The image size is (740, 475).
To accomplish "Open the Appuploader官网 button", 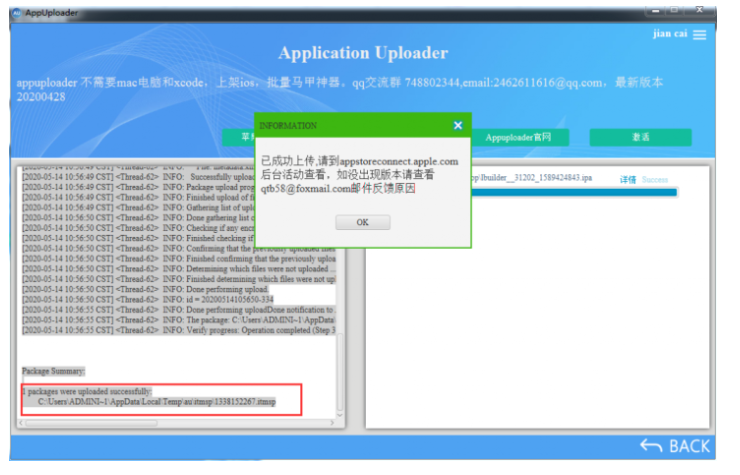I will (520, 137).
